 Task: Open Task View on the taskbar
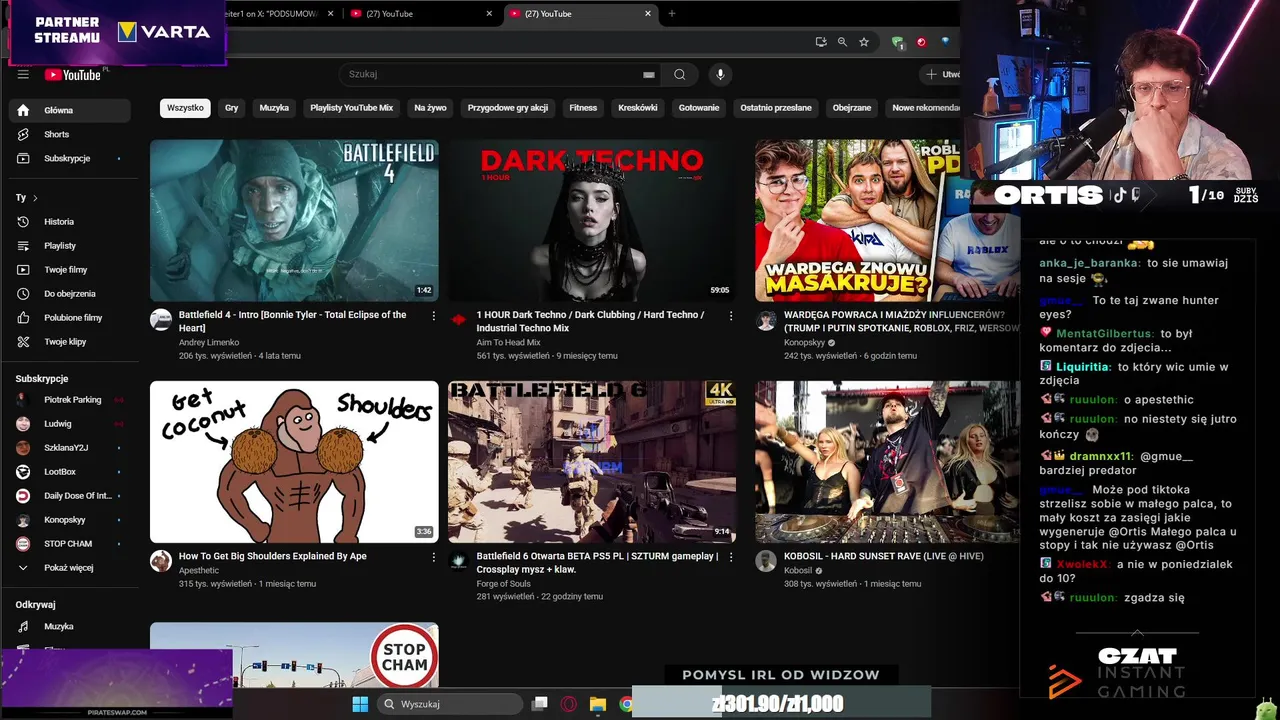(x=540, y=704)
